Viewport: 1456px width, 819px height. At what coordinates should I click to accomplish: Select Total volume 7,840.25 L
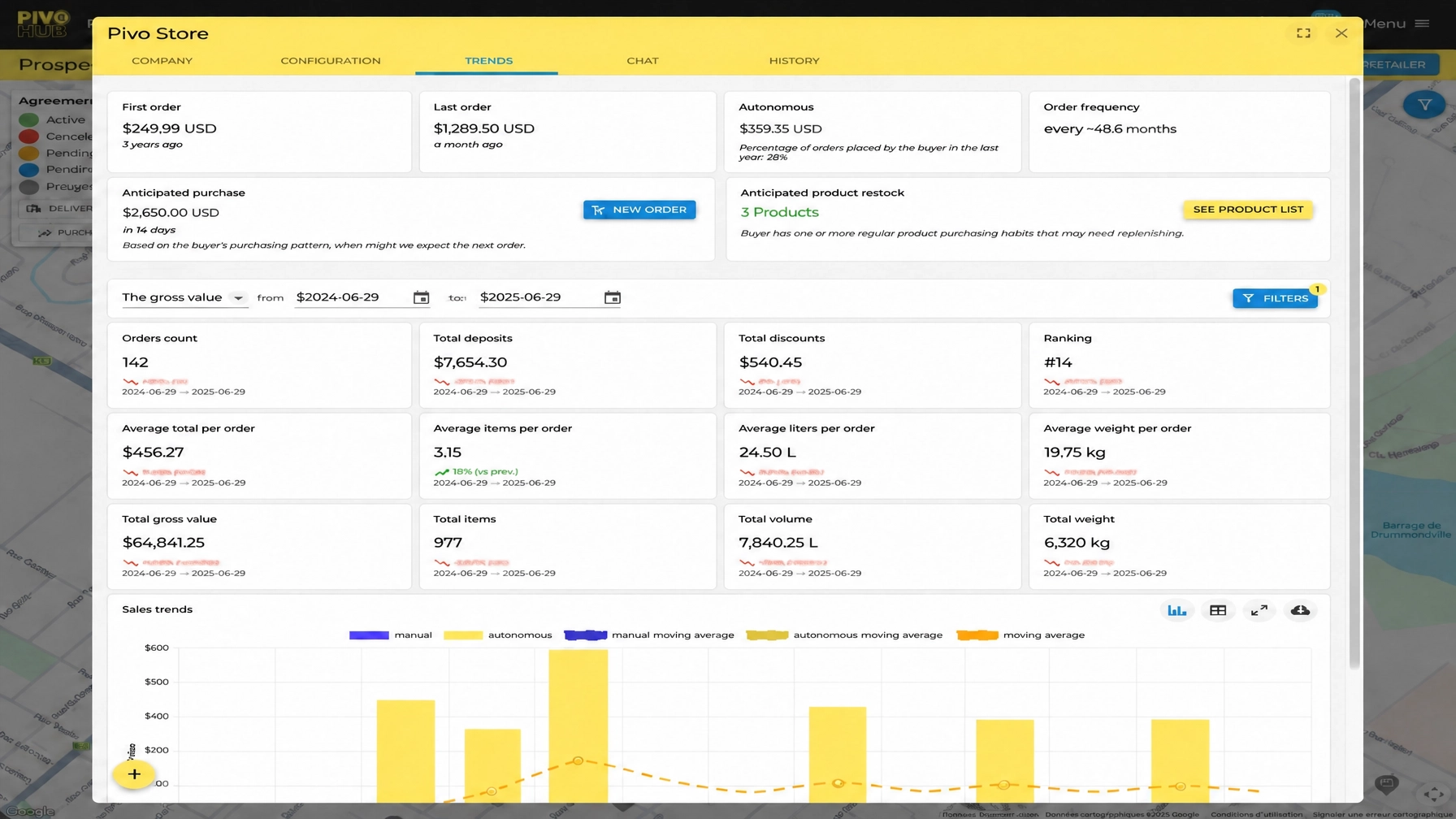pos(778,543)
